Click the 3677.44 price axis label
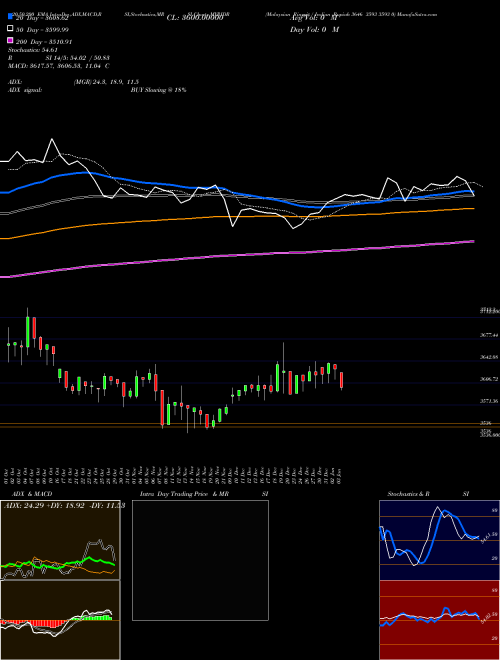 [x=489, y=335]
